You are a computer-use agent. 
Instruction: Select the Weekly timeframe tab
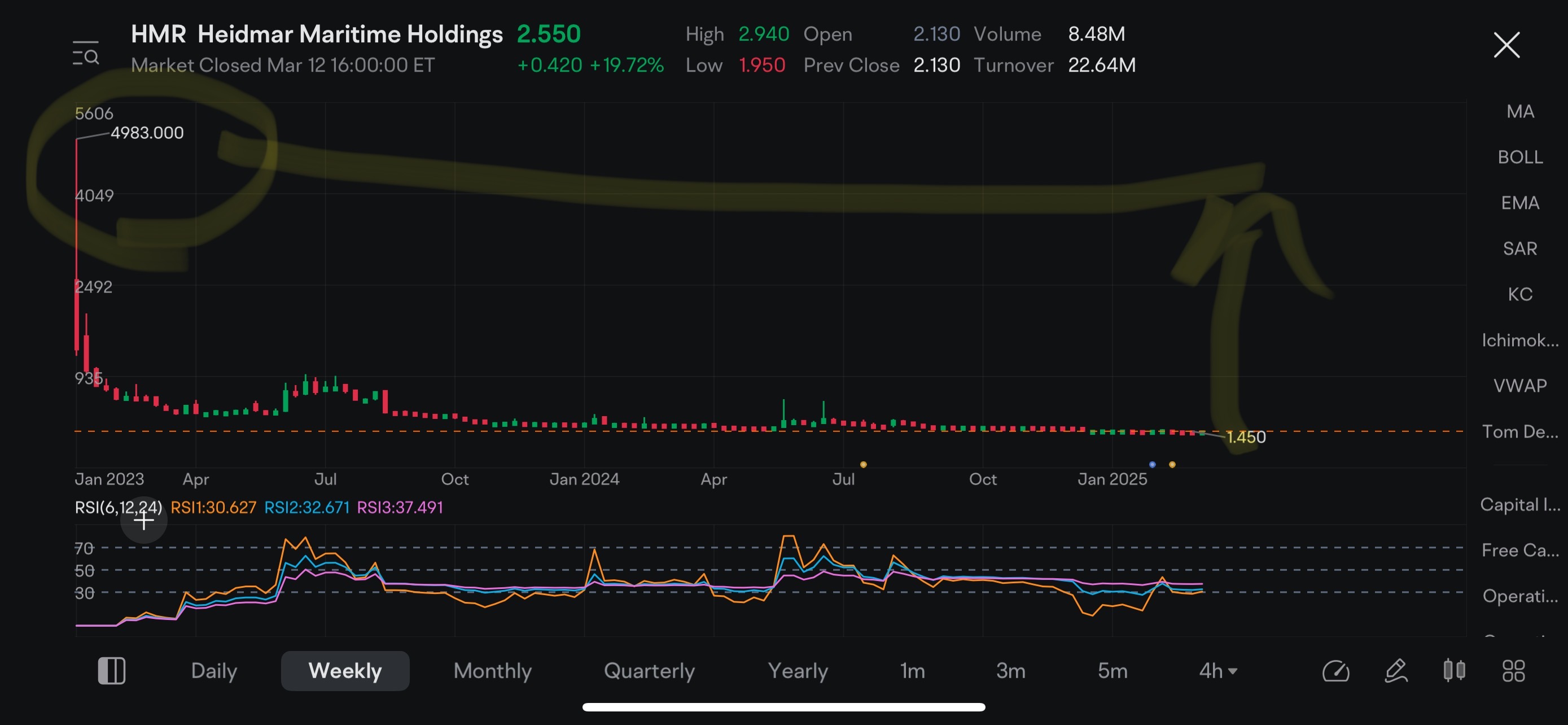pyautogui.click(x=345, y=671)
